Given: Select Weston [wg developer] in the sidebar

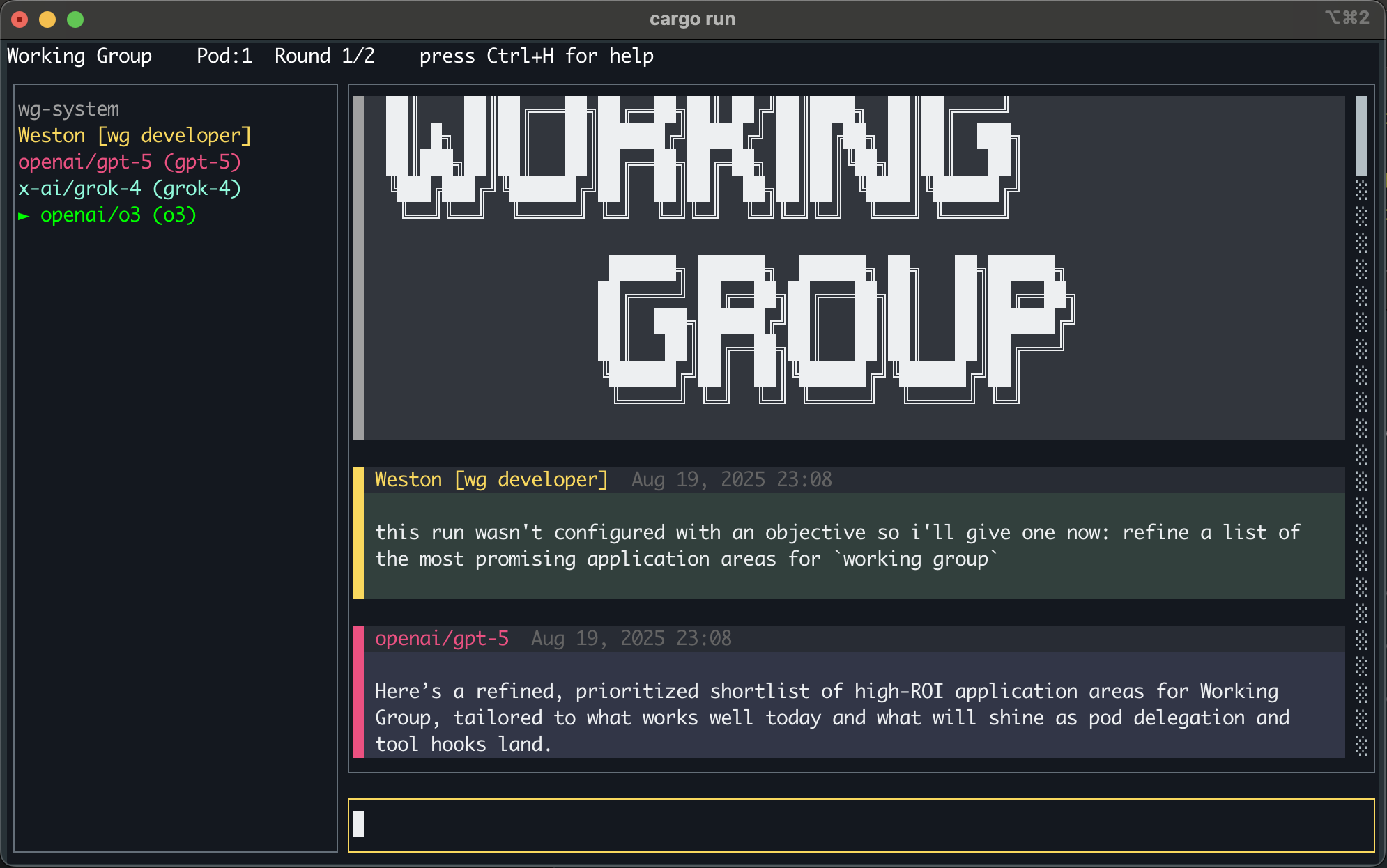Looking at the screenshot, I should point(134,135).
